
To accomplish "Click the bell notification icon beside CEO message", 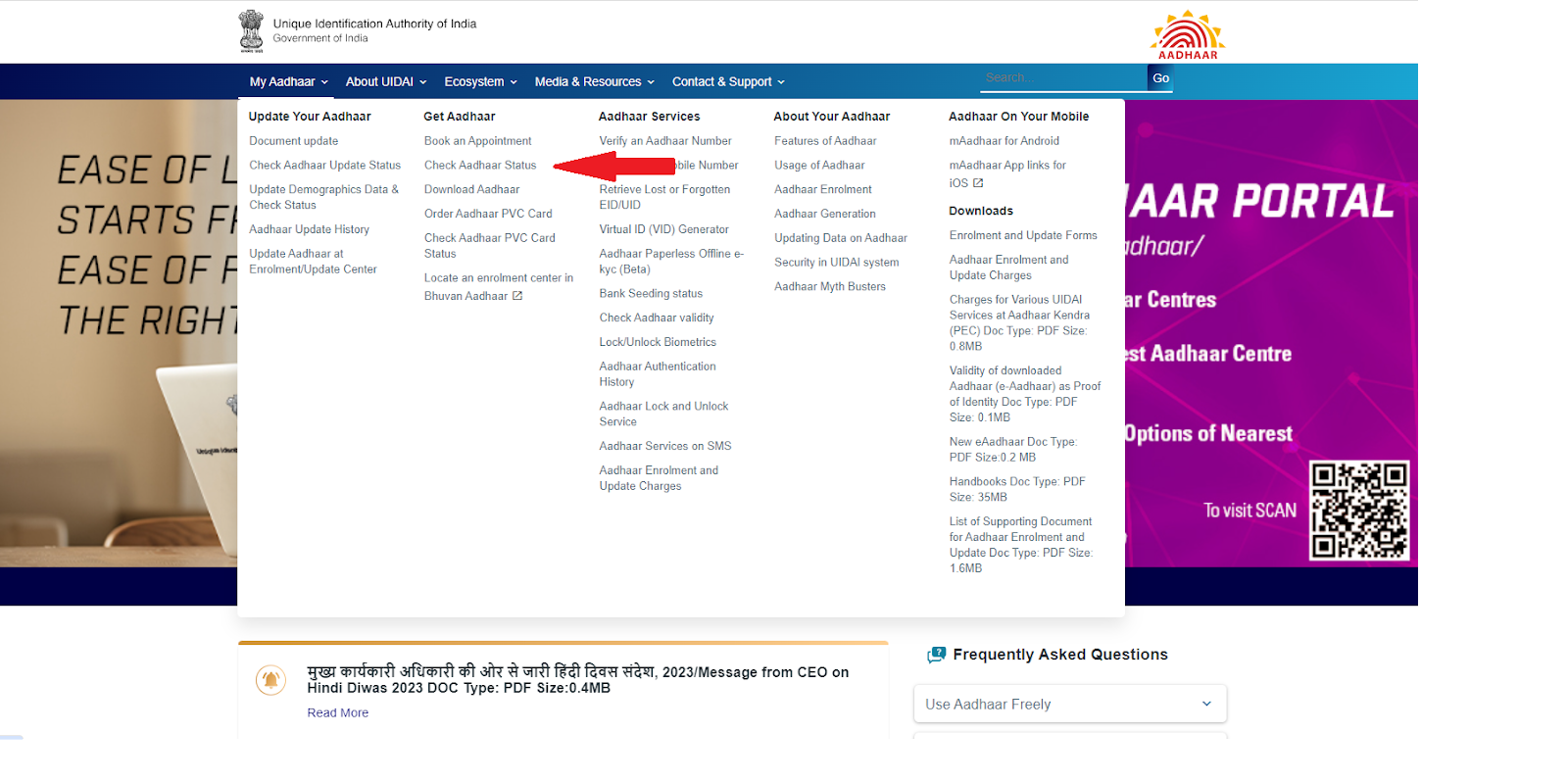I will point(270,679).
